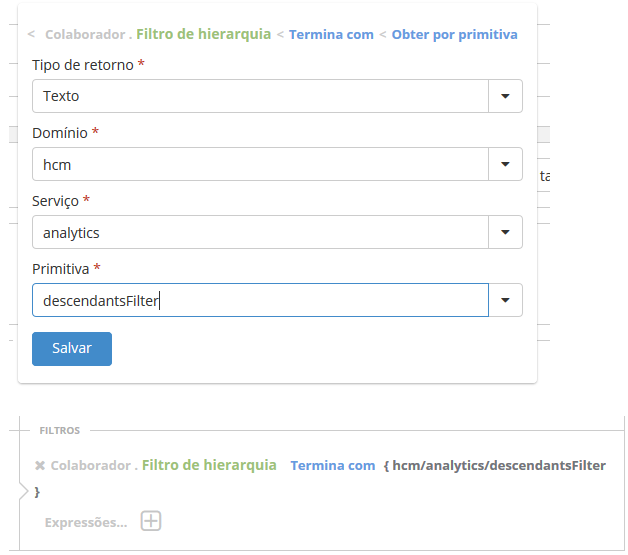Go to Termina com breadcrumb in popup header
The width and height of the screenshot is (628, 555).
[331, 34]
